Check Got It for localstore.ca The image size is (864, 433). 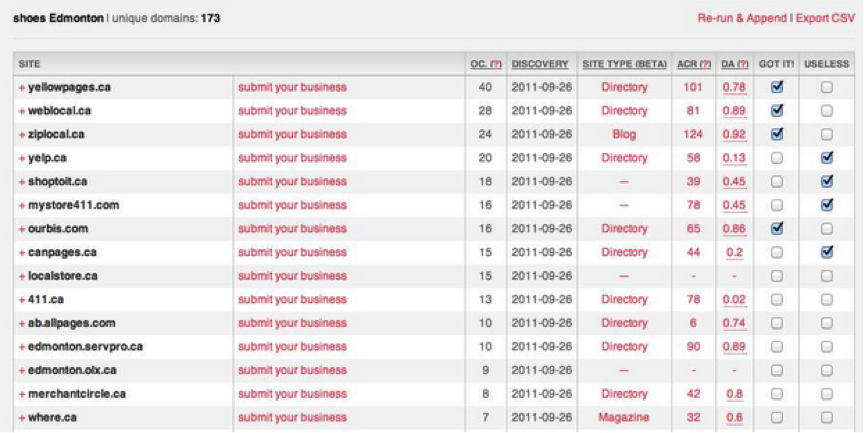777,276
